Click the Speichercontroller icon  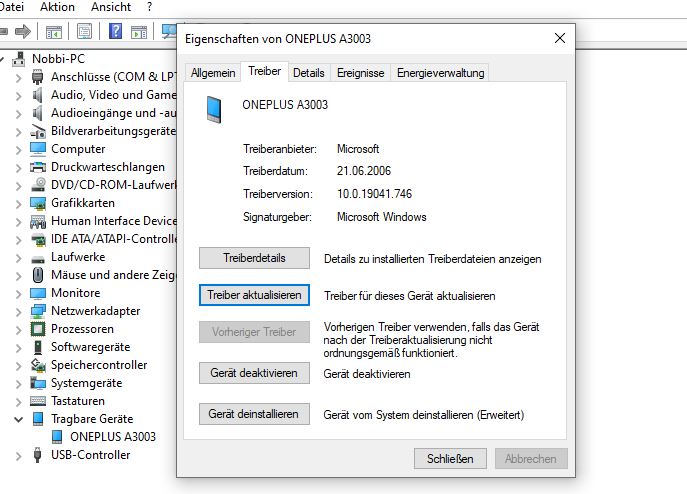38,365
